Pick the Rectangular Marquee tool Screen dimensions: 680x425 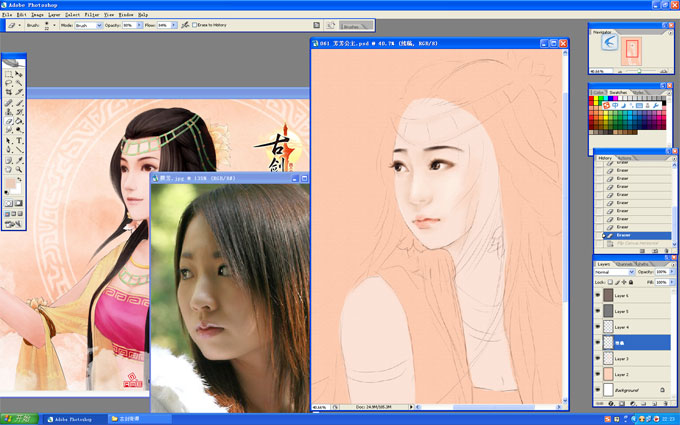coord(8,74)
